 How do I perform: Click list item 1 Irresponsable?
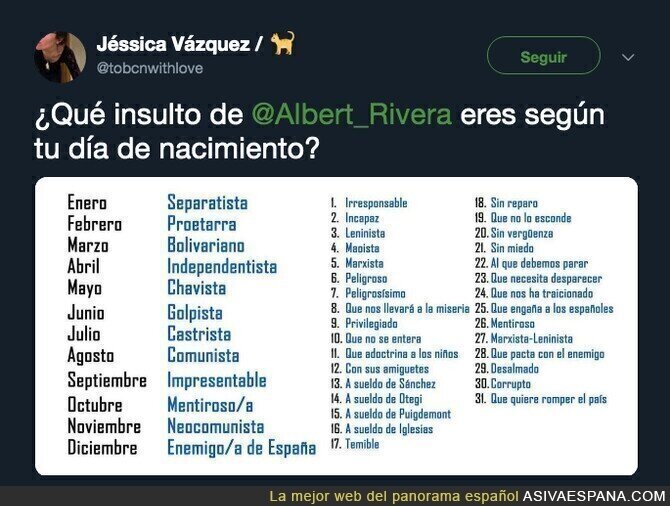pyautogui.click(x=369, y=203)
